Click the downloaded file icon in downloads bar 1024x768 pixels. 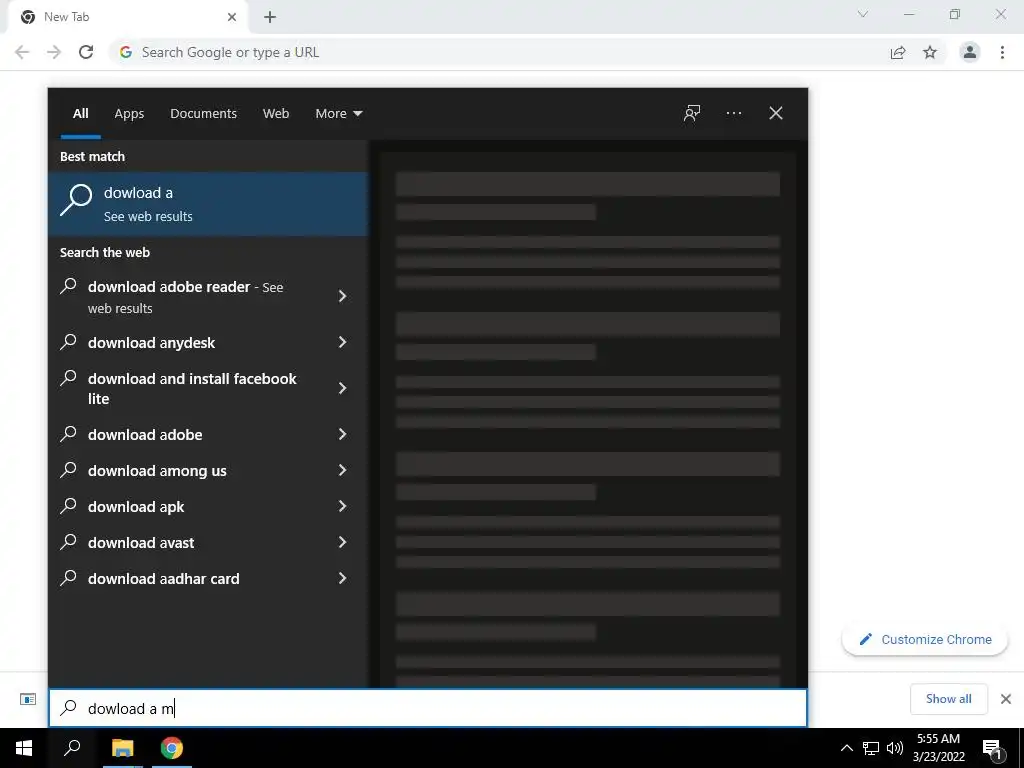tap(28, 699)
